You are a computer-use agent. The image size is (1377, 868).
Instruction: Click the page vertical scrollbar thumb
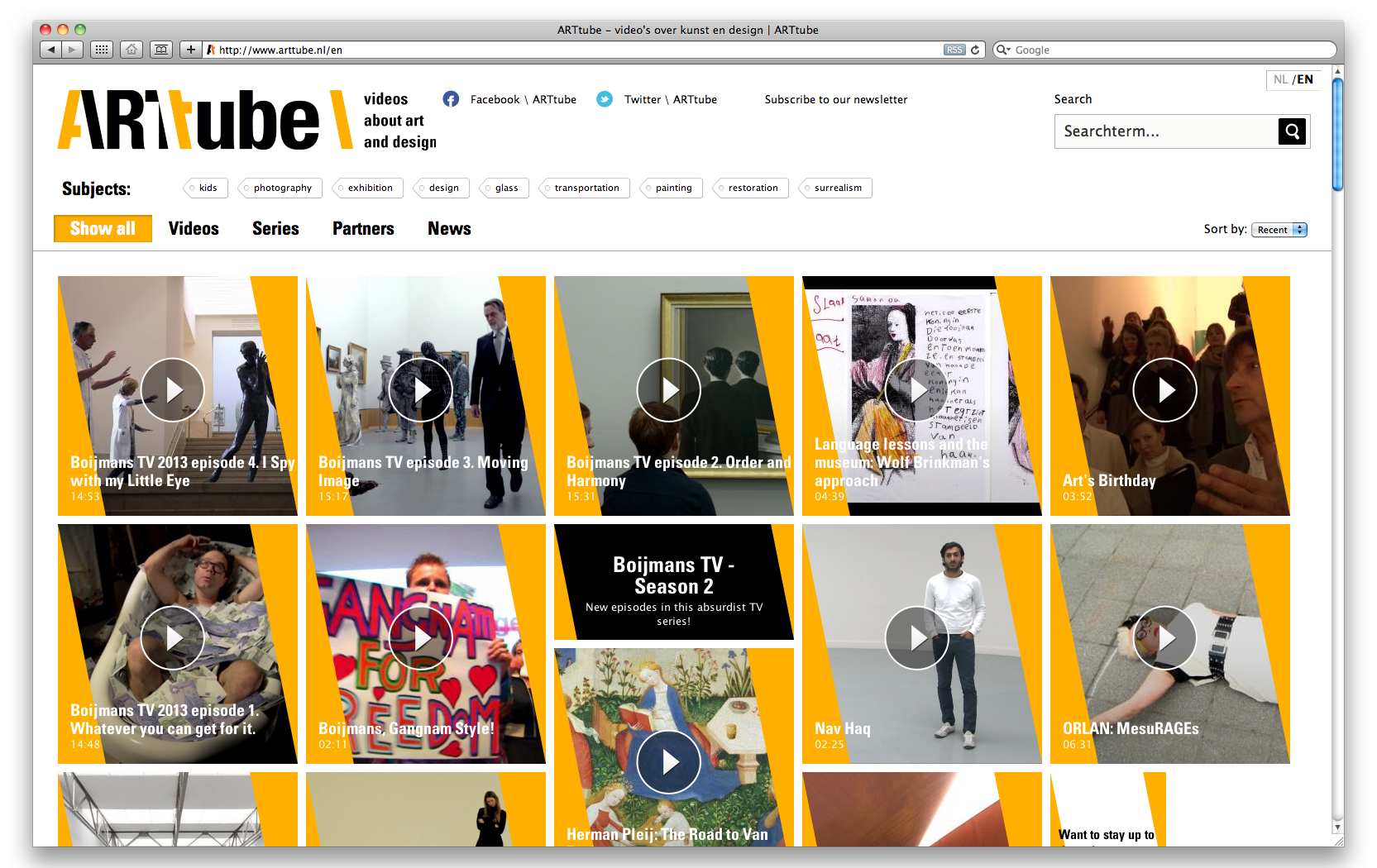[x=1337, y=134]
